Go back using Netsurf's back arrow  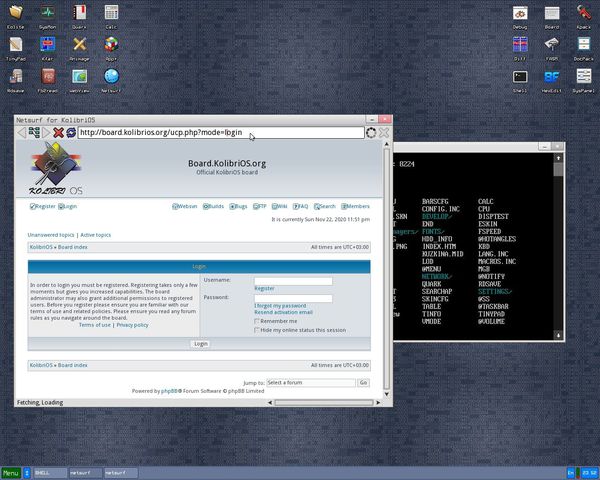(x=22, y=132)
